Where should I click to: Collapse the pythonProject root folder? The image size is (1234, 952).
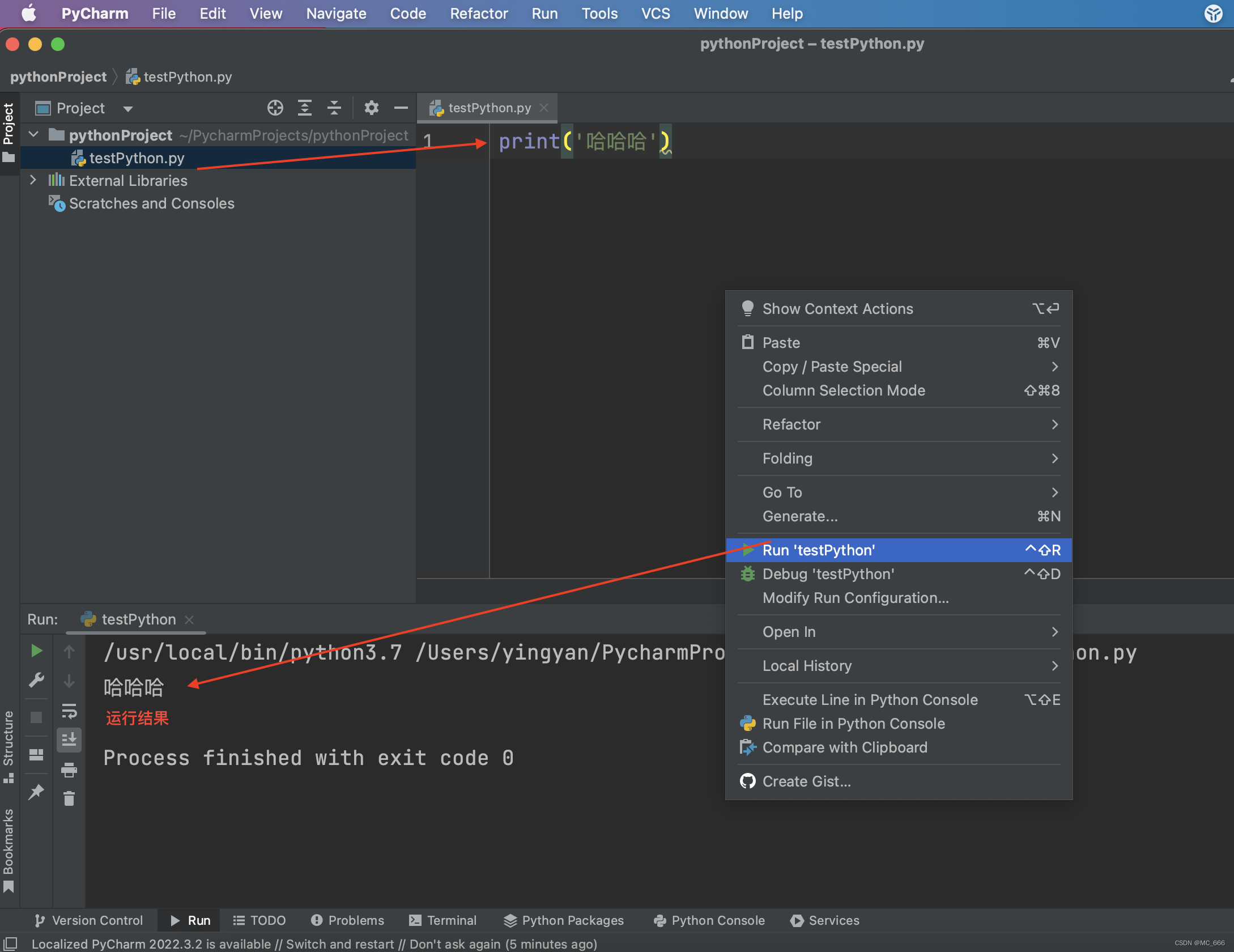(x=33, y=135)
